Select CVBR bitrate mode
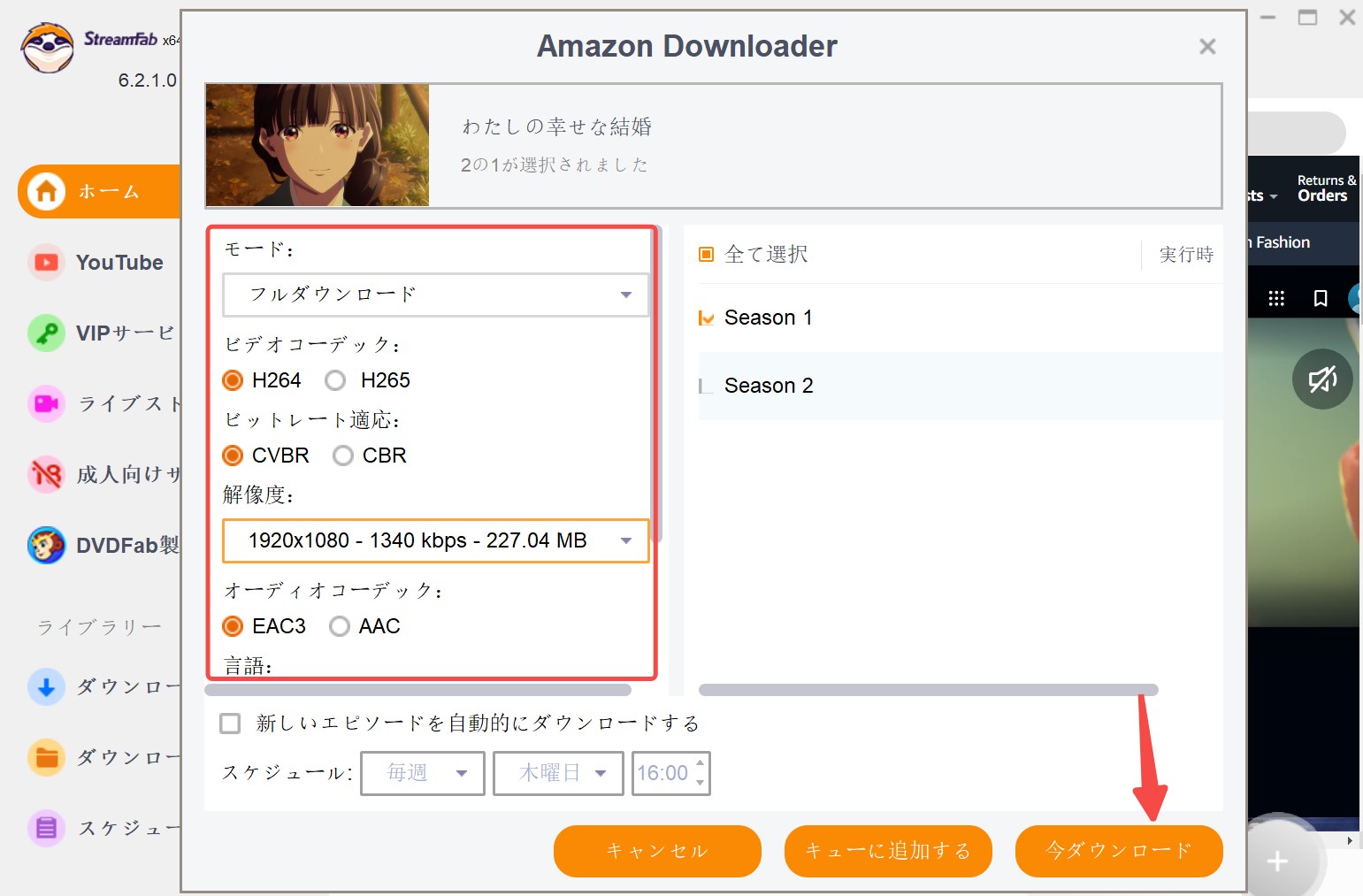 tap(233, 456)
